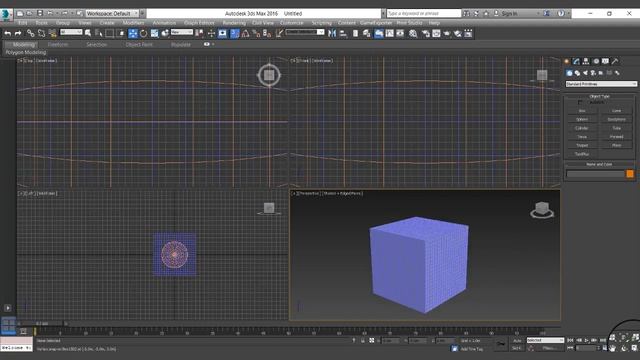The height and width of the screenshot is (360, 640).
Task: Toggle Window/Crossing selection mode
Action: click(120, 33)
